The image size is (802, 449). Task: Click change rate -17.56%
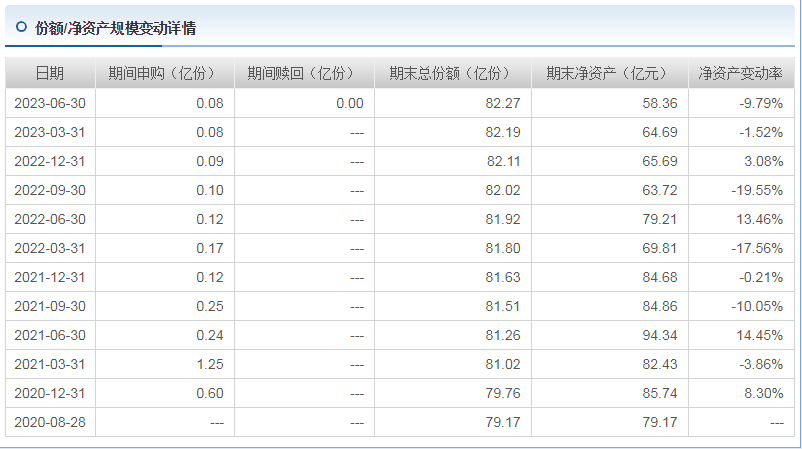pos(758,249)
